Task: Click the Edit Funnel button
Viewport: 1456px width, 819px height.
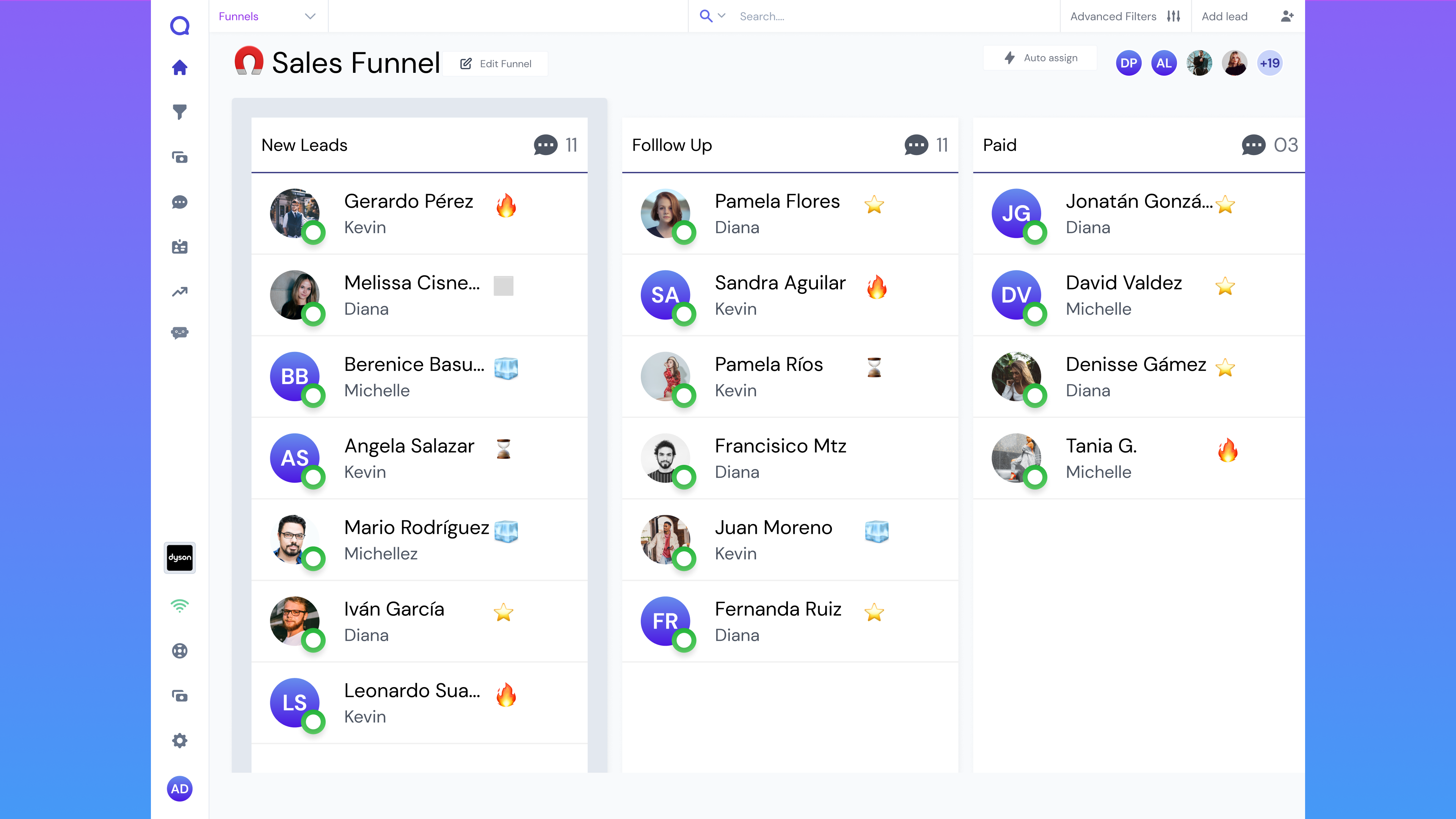Action: (496, 63)
